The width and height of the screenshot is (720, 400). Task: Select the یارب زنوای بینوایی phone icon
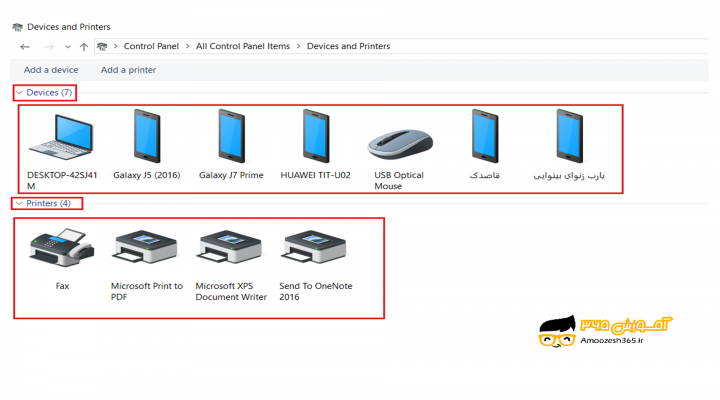569,136
